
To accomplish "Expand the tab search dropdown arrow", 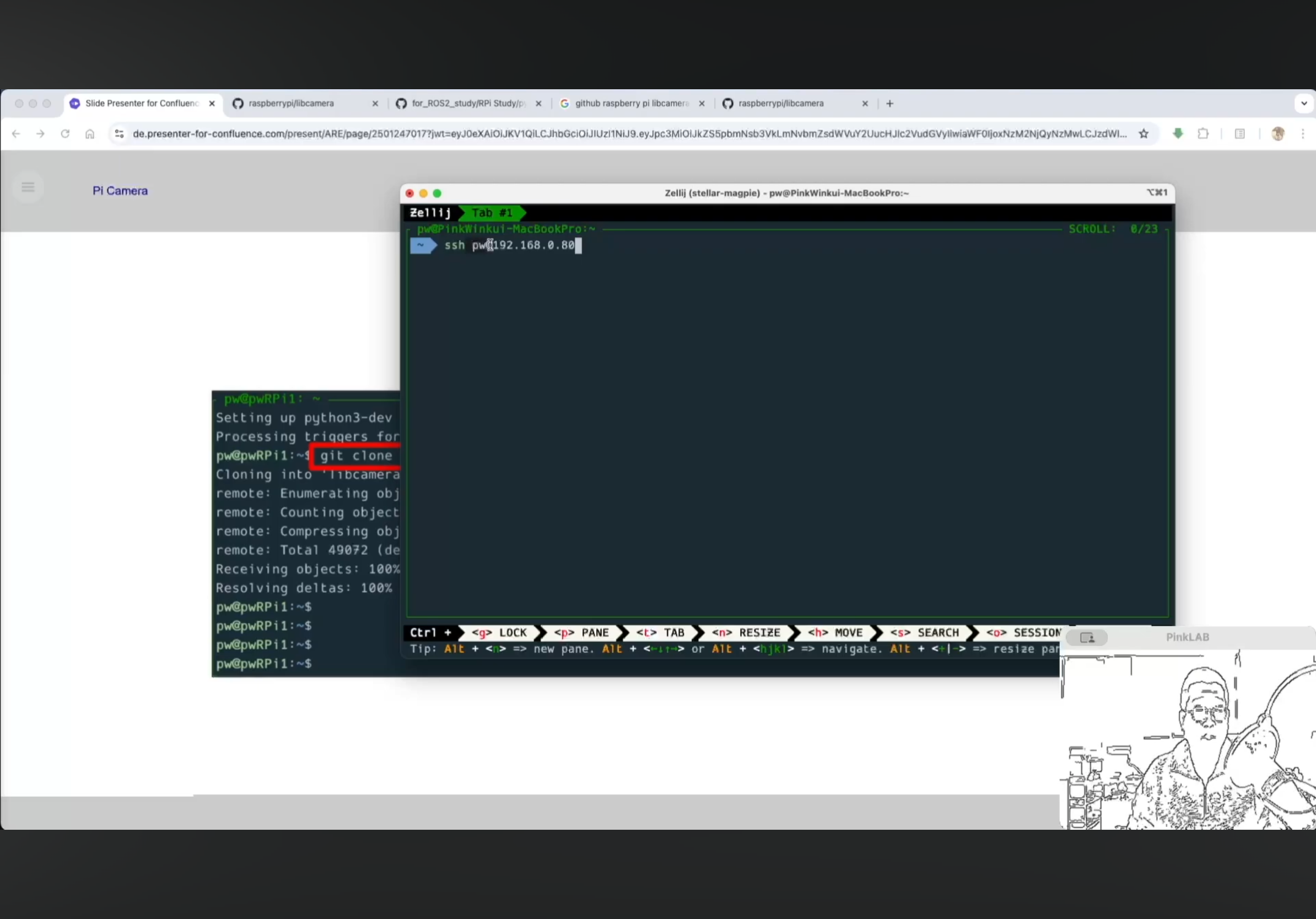I will (x=1304, y=104).
